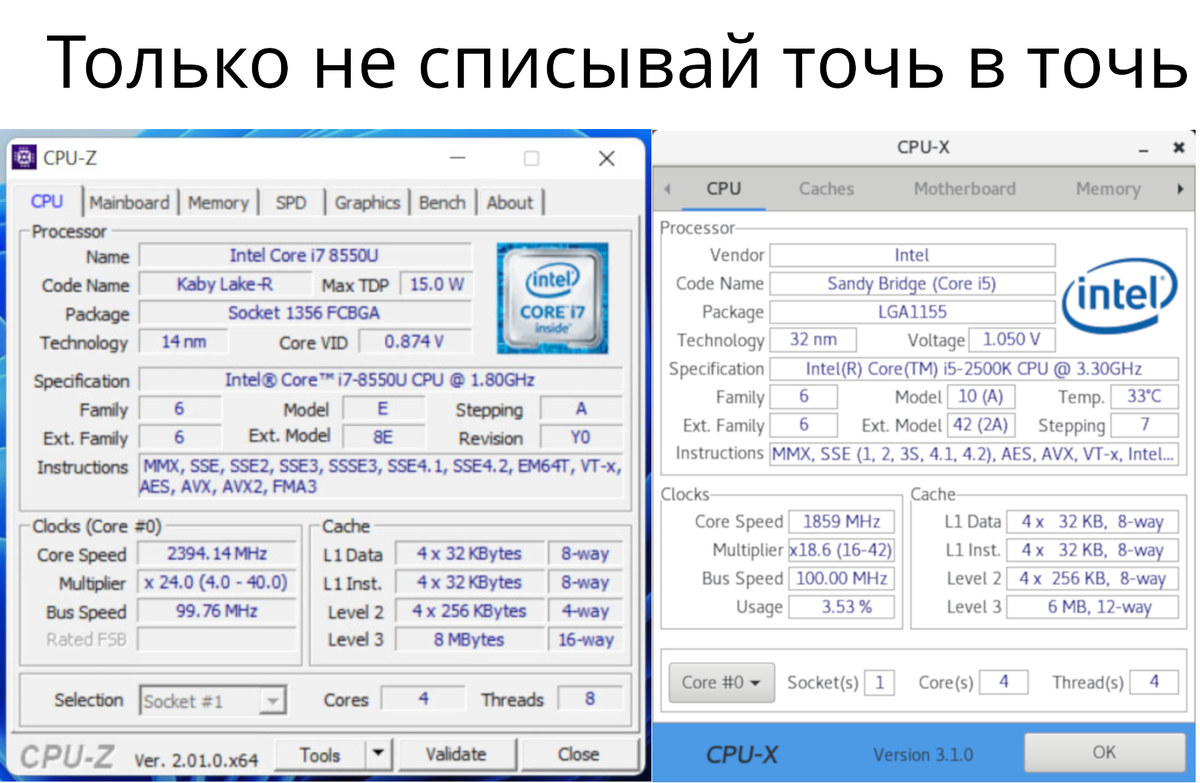The height and width of the screenshot is (783, 1200).
Task: Close the CPU-Z window with the X
Action: (606, 158)
